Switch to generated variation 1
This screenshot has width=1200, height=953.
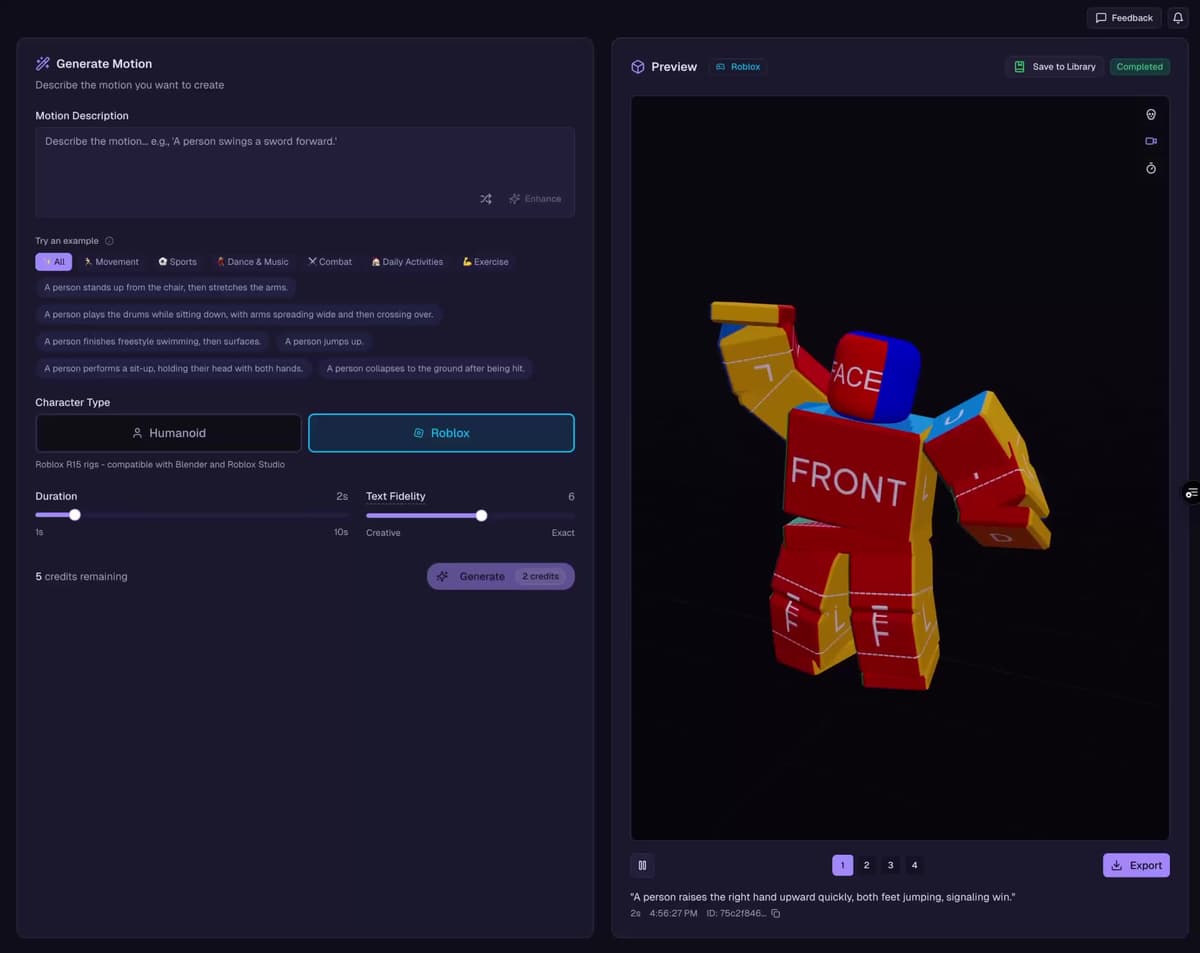tap(842, 865)
